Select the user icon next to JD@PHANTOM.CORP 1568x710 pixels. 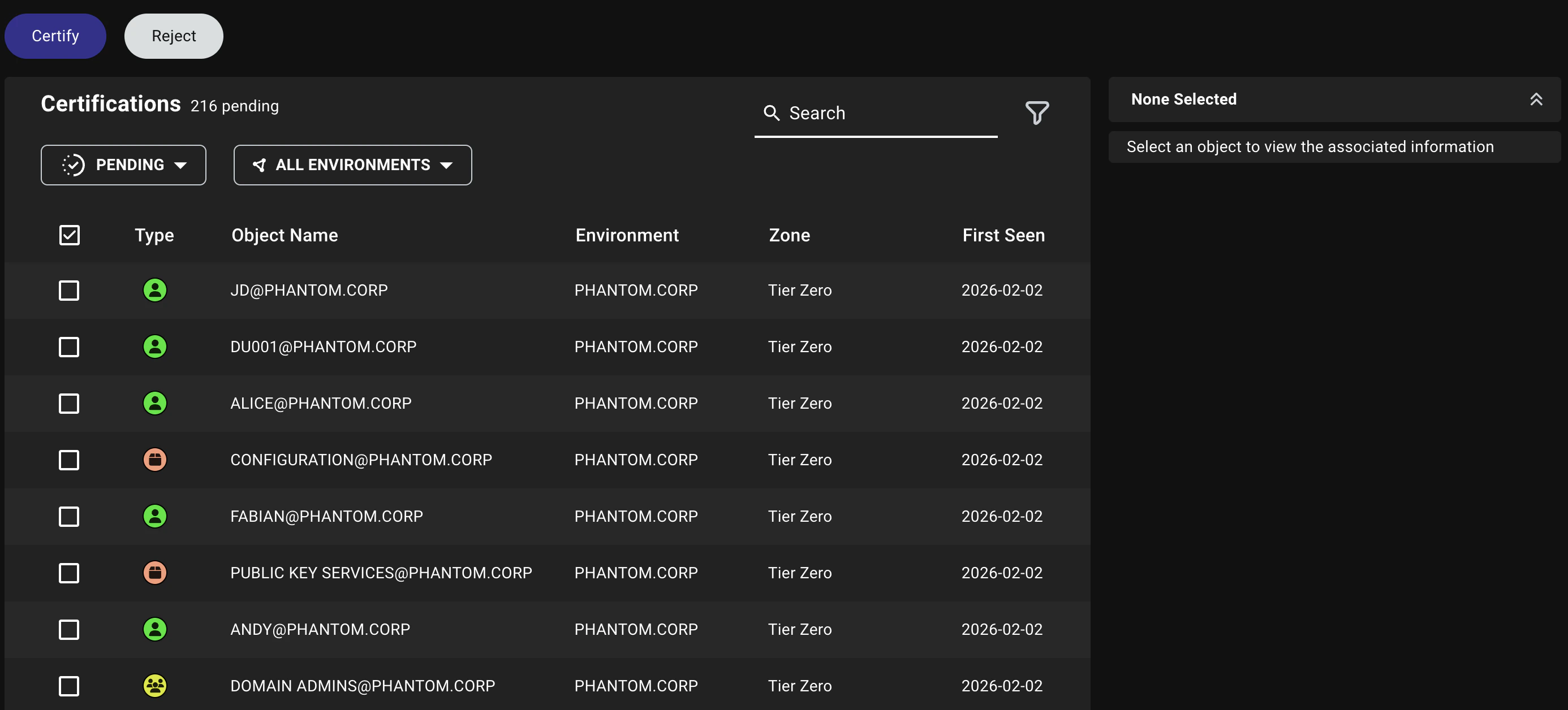pyautogui.click(x=155, y=290)
